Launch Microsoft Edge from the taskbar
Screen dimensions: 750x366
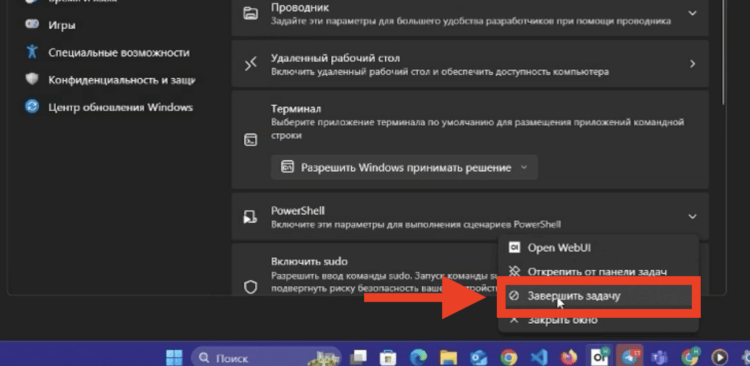click(x=418, y=357)
